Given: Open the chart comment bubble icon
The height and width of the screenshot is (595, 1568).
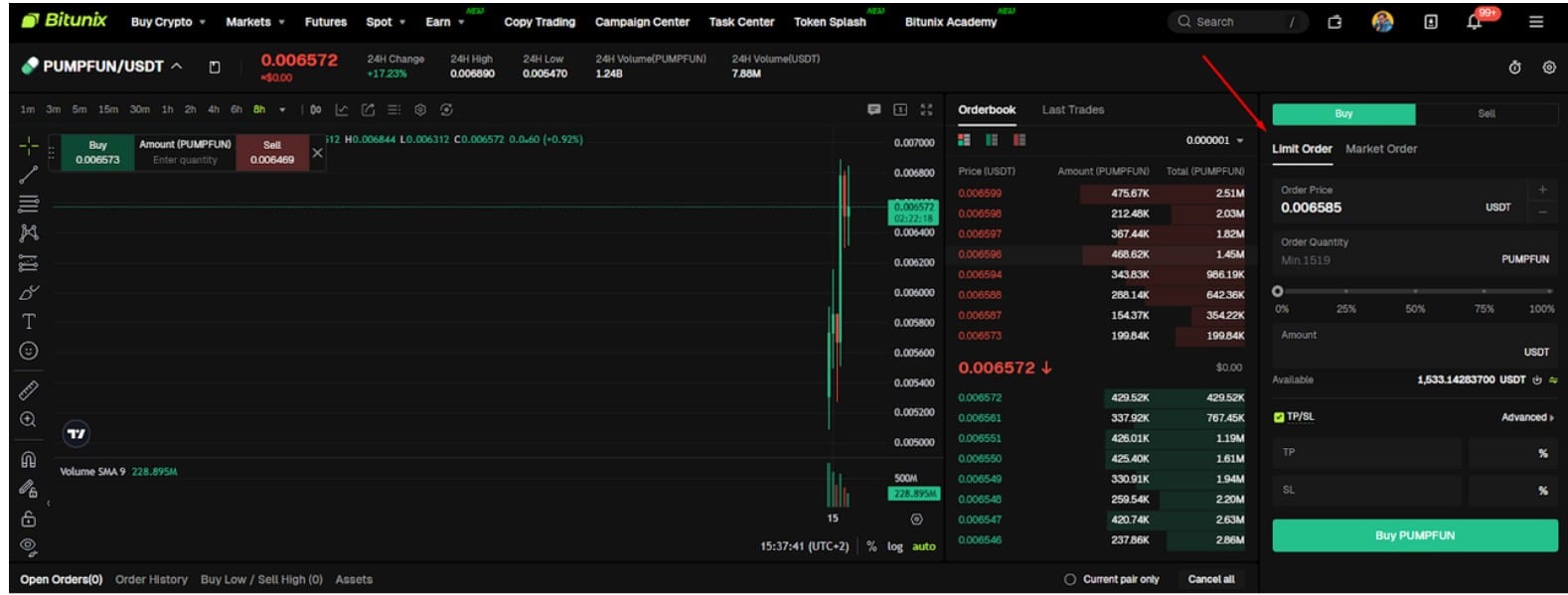Looking at the screenshot, I should click(874, 110).
